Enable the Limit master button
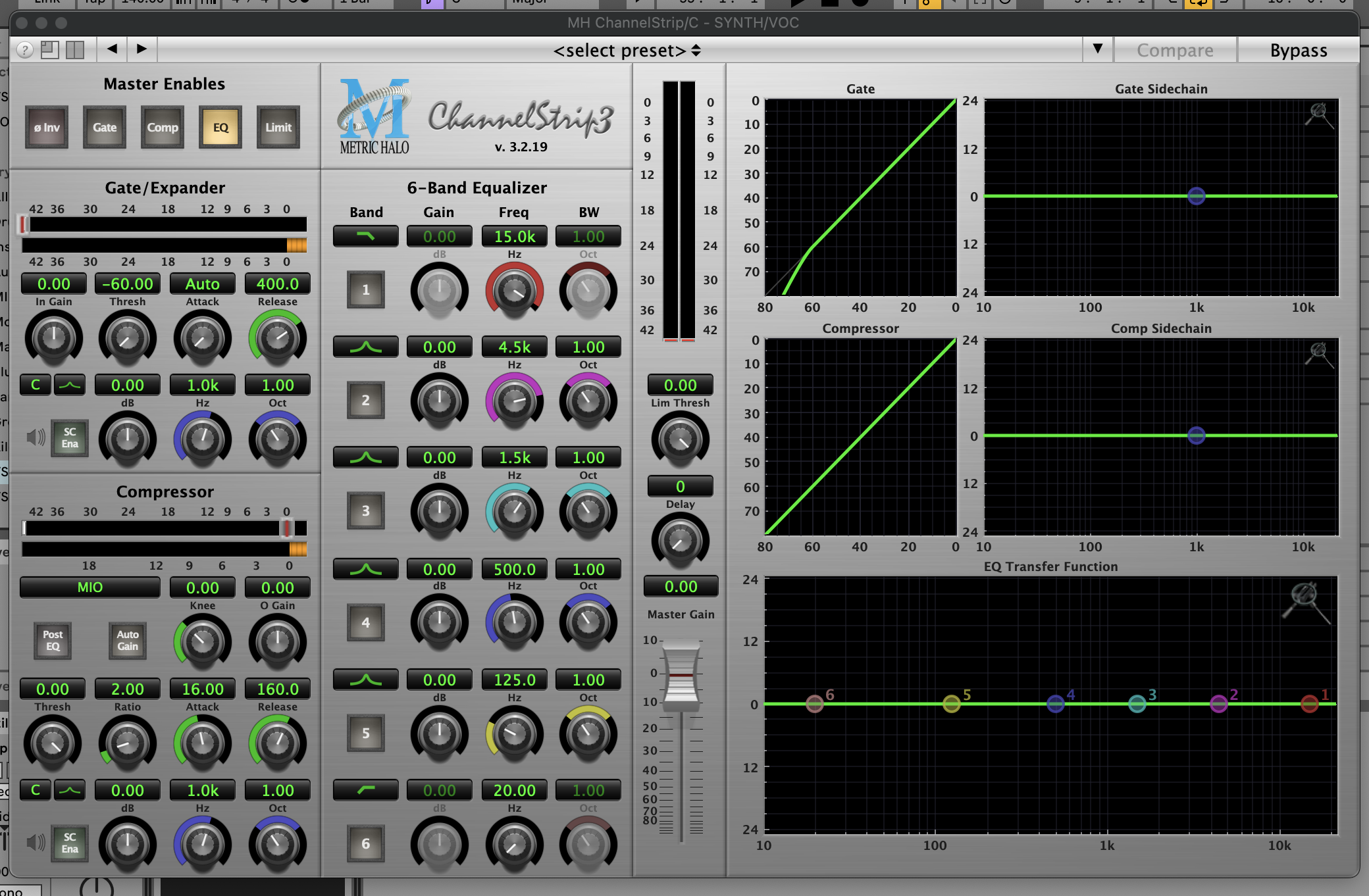Viewport: 1369px width, 896px height. [278, 128]
